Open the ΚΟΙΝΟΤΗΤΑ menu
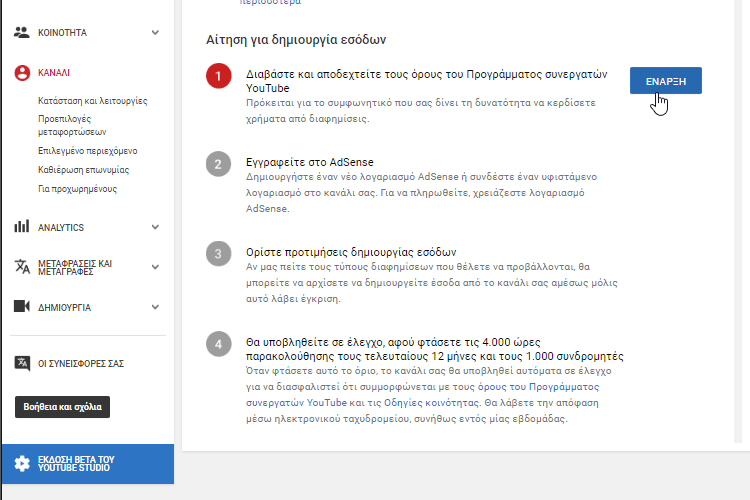The height and width of the screenshot is (500, 750). [62, 33]
